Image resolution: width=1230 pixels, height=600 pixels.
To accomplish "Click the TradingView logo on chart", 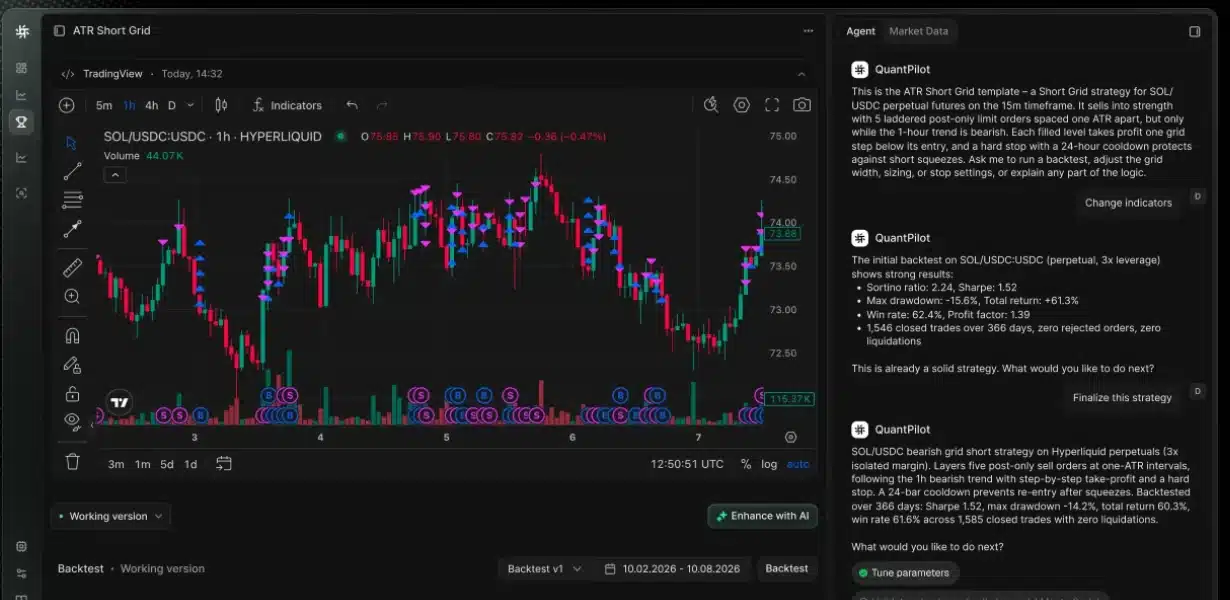I will [120, 403].
